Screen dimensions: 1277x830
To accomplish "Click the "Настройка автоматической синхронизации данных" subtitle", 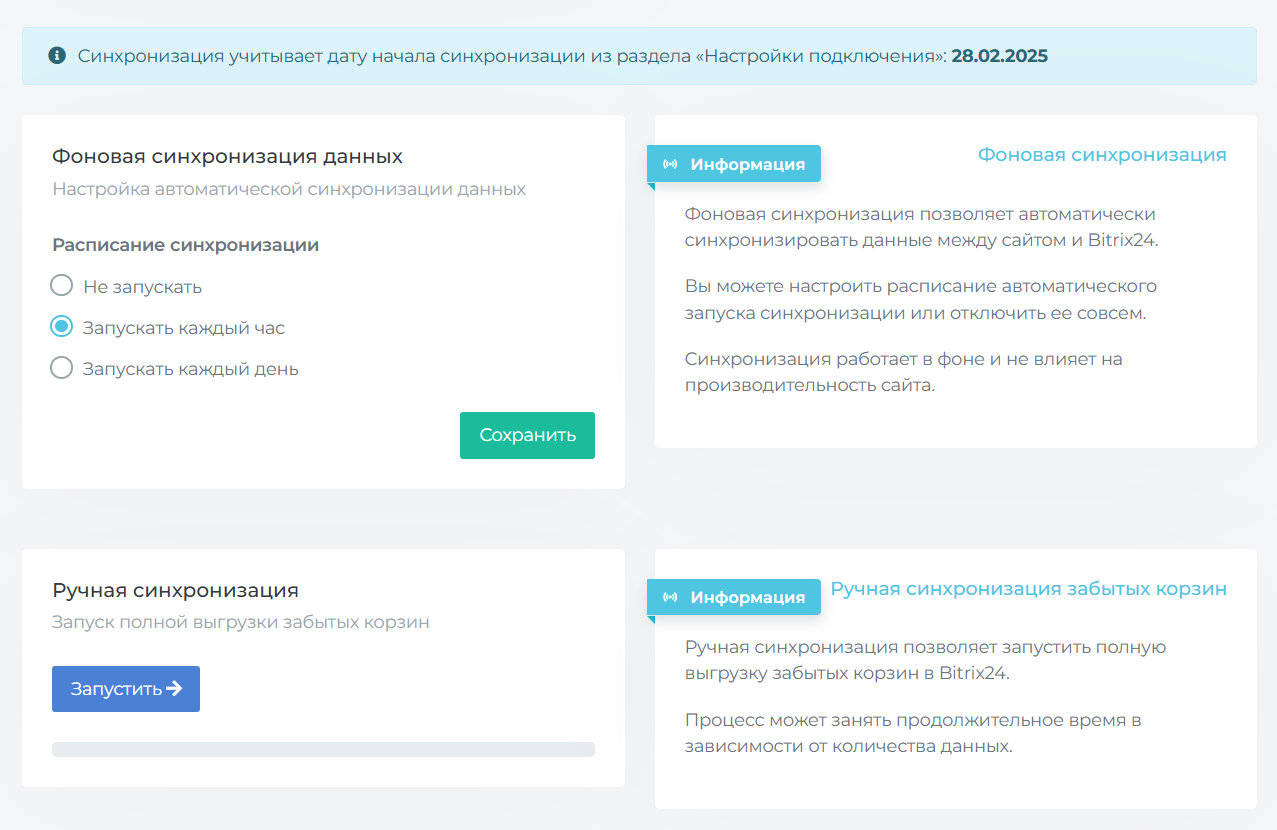I will coord(288,189).
